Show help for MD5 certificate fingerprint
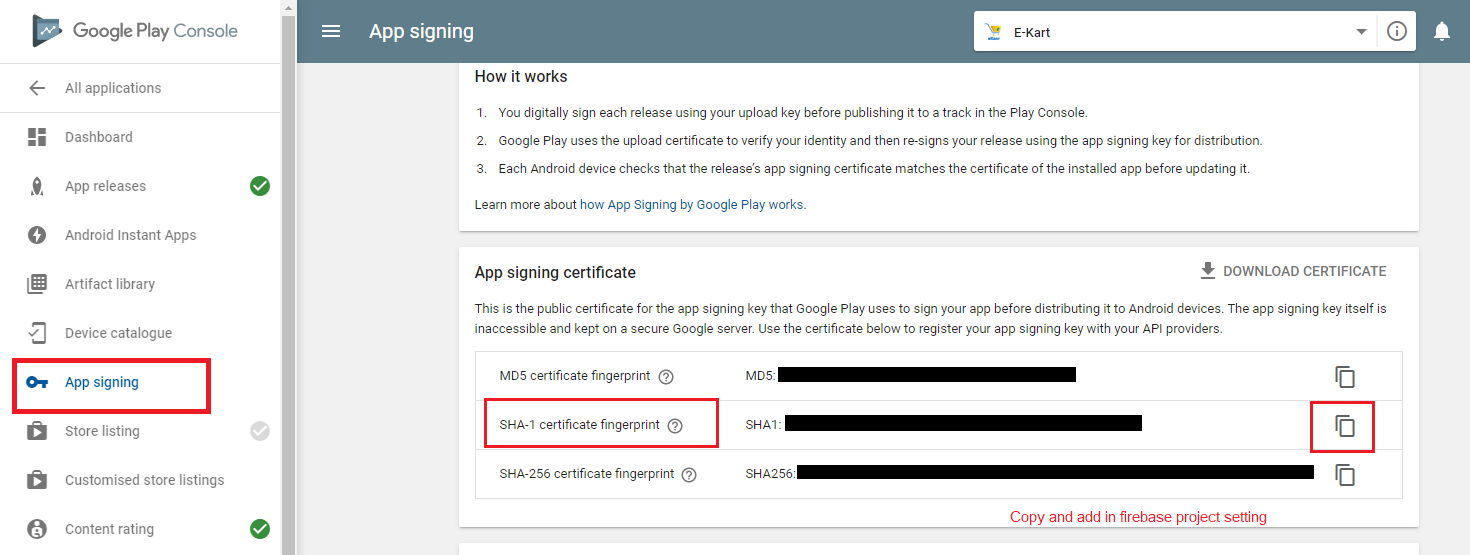The height and width of the screenshot is (555, 1470). [666, 377]
